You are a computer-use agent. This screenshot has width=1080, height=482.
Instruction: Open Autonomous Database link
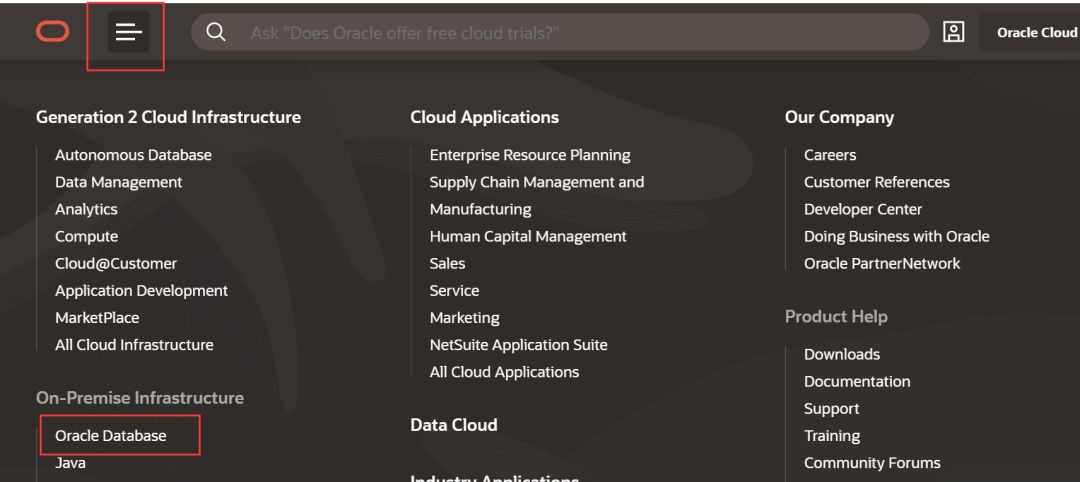tap(133, 155)
